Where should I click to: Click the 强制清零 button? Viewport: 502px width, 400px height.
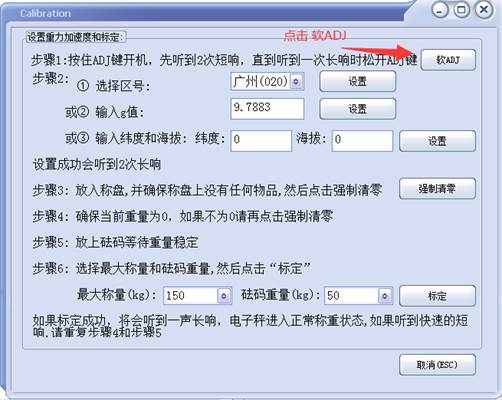[437, 189]
